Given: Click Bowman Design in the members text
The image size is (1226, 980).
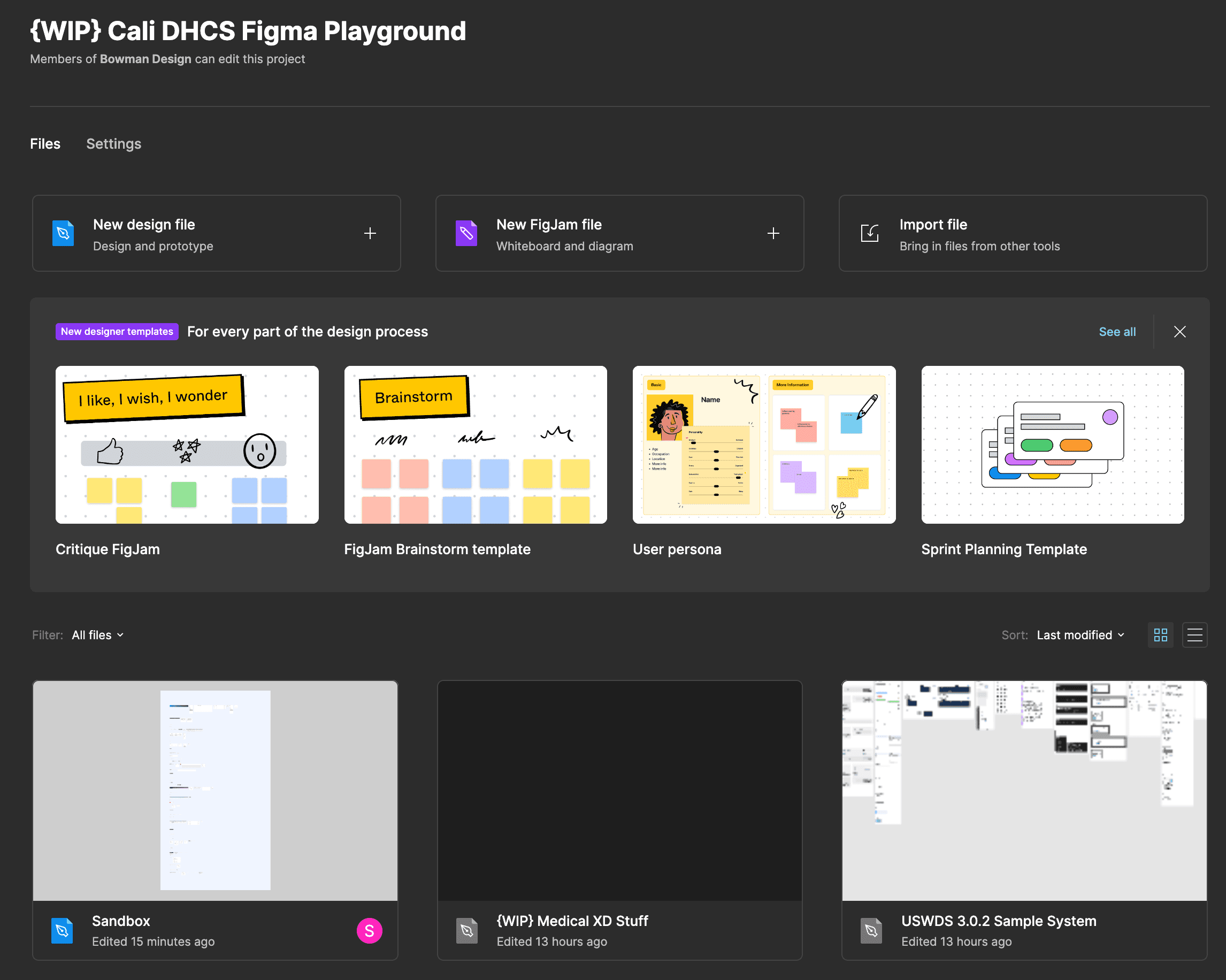Looking at the screenshot, I should (145, 59).
